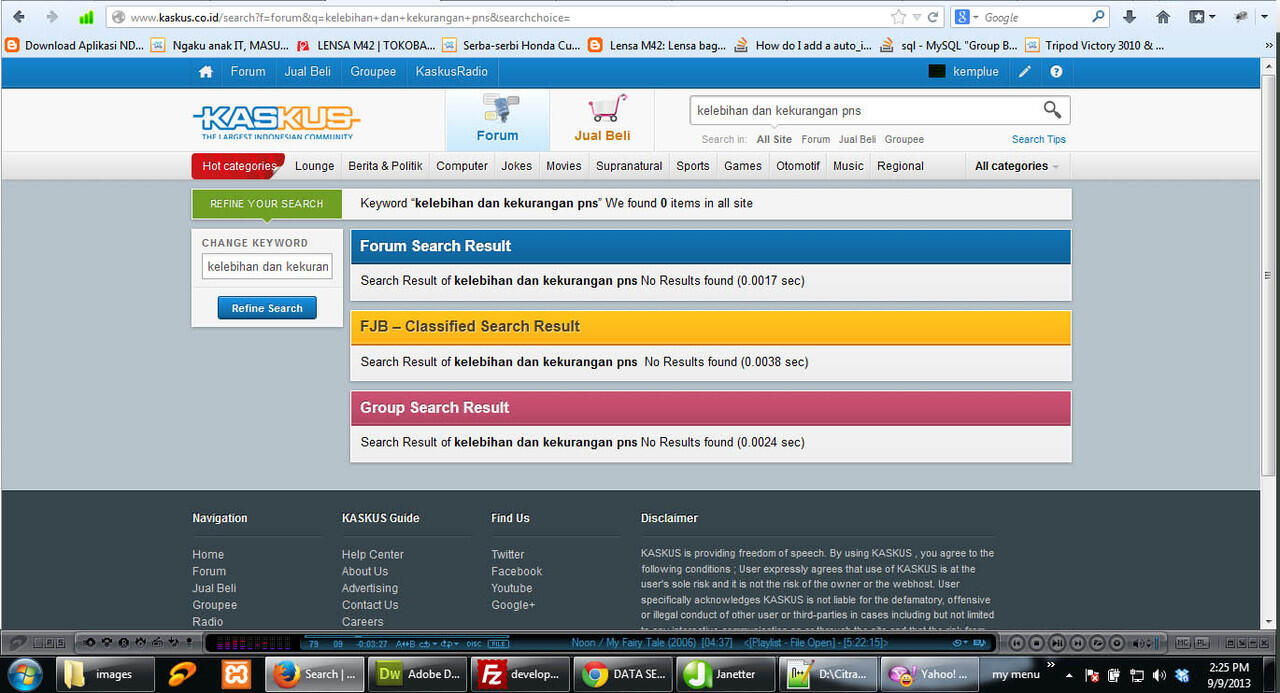Bookmark this page with the star icon
Image resolution: width=1280 pixels, height=693 pixels.
click(898, 17)
